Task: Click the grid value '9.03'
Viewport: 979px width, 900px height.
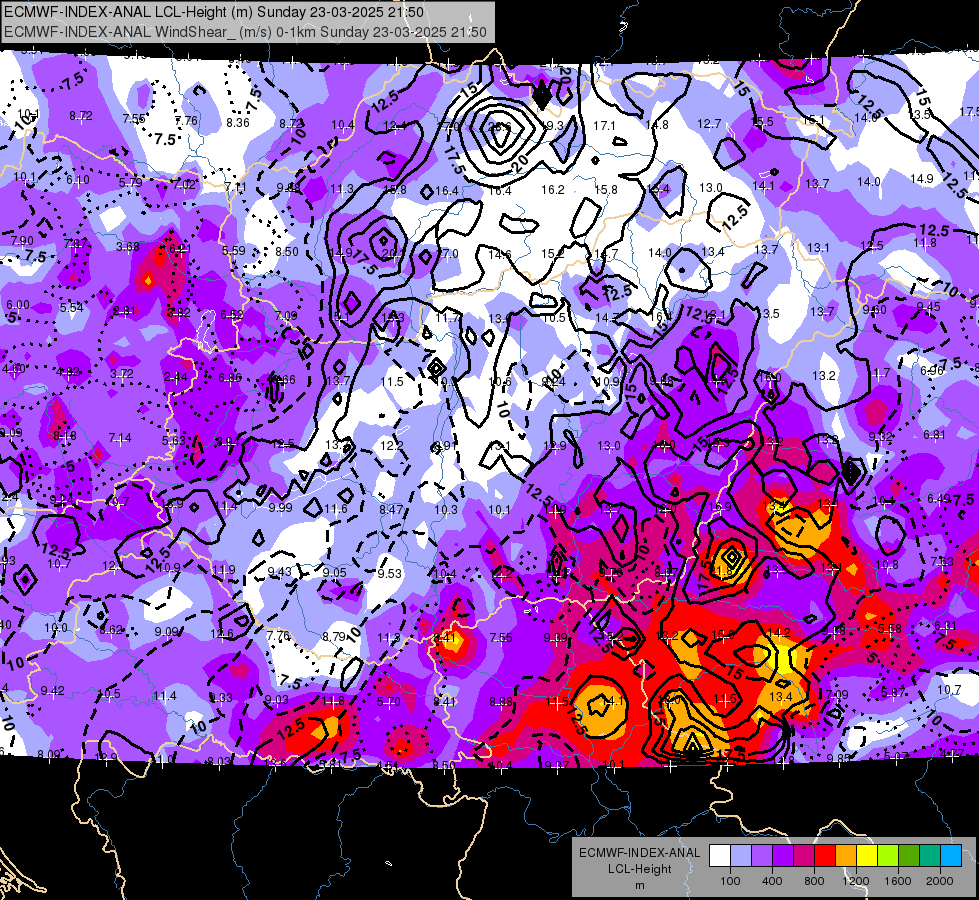Action: tap(277, 700)
